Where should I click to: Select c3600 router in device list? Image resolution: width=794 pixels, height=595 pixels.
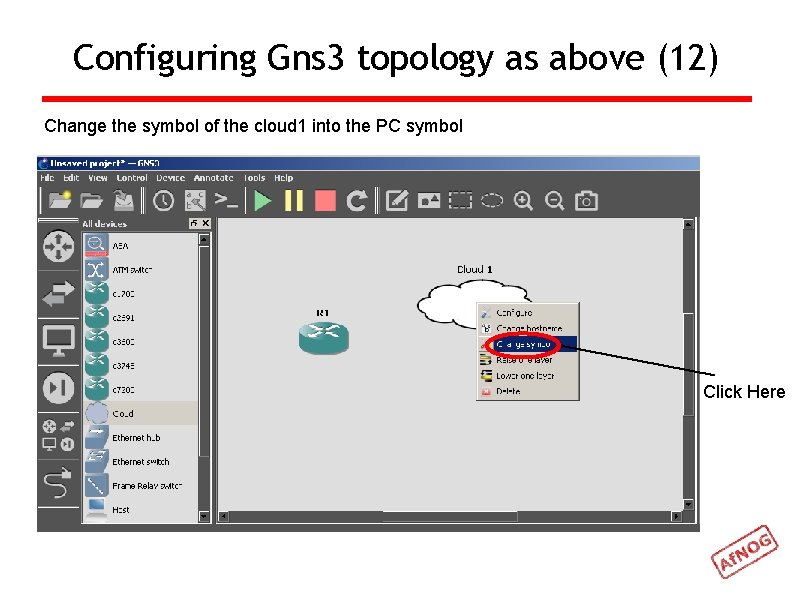click(x=140, y=342)
